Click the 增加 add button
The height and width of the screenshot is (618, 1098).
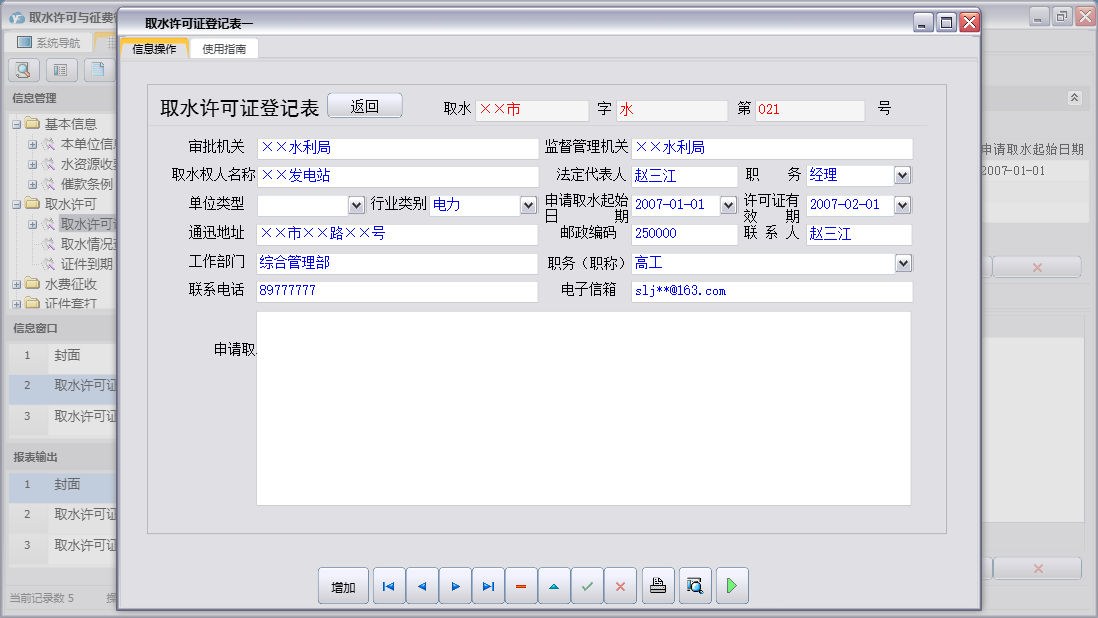pos(343,586)
